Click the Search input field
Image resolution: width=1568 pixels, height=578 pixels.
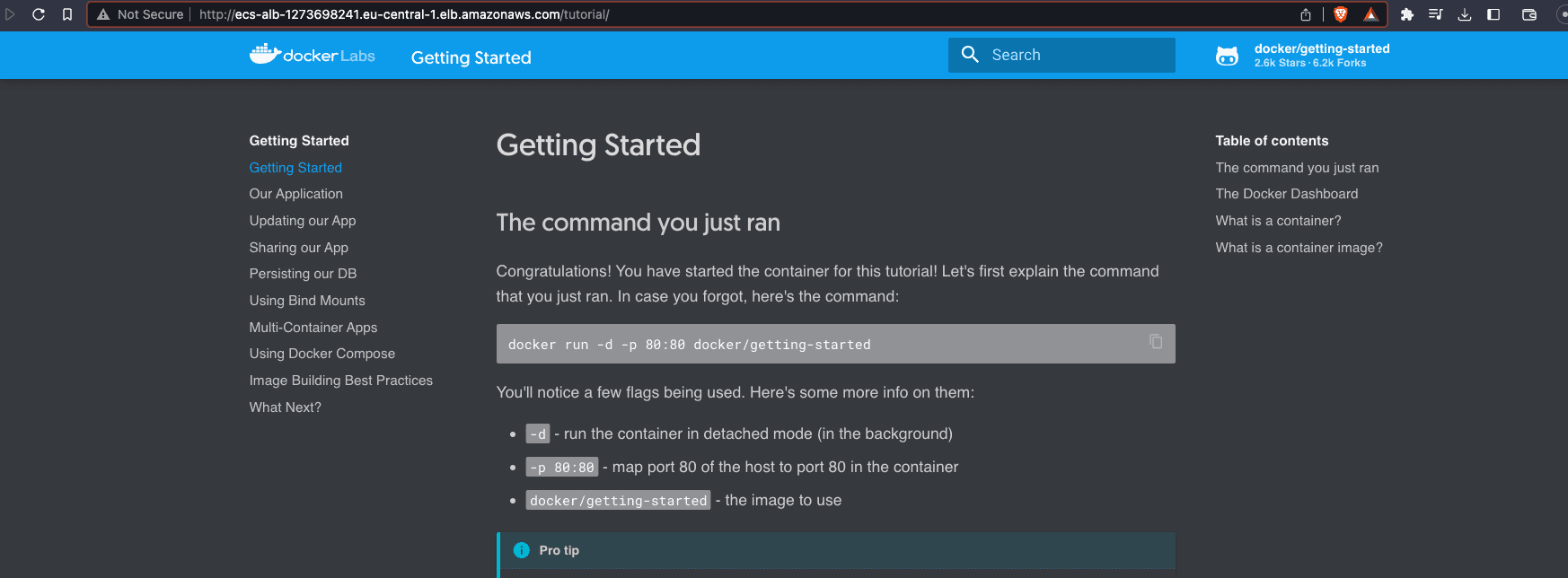1061,55
